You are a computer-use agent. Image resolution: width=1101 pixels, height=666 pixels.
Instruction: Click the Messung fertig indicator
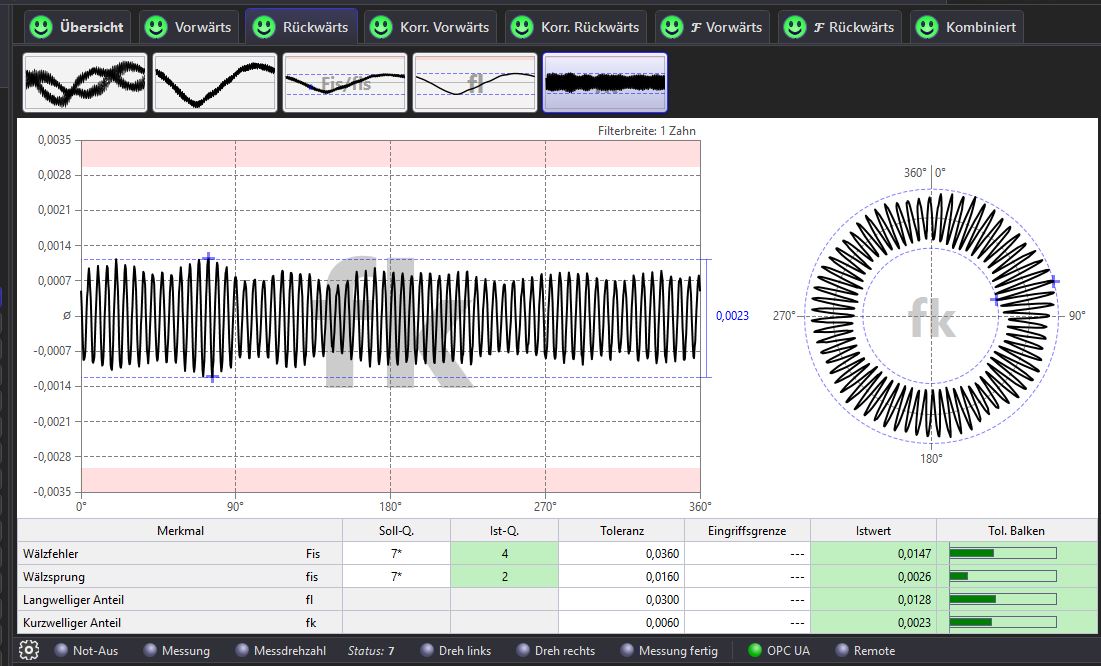click(627, 650)
